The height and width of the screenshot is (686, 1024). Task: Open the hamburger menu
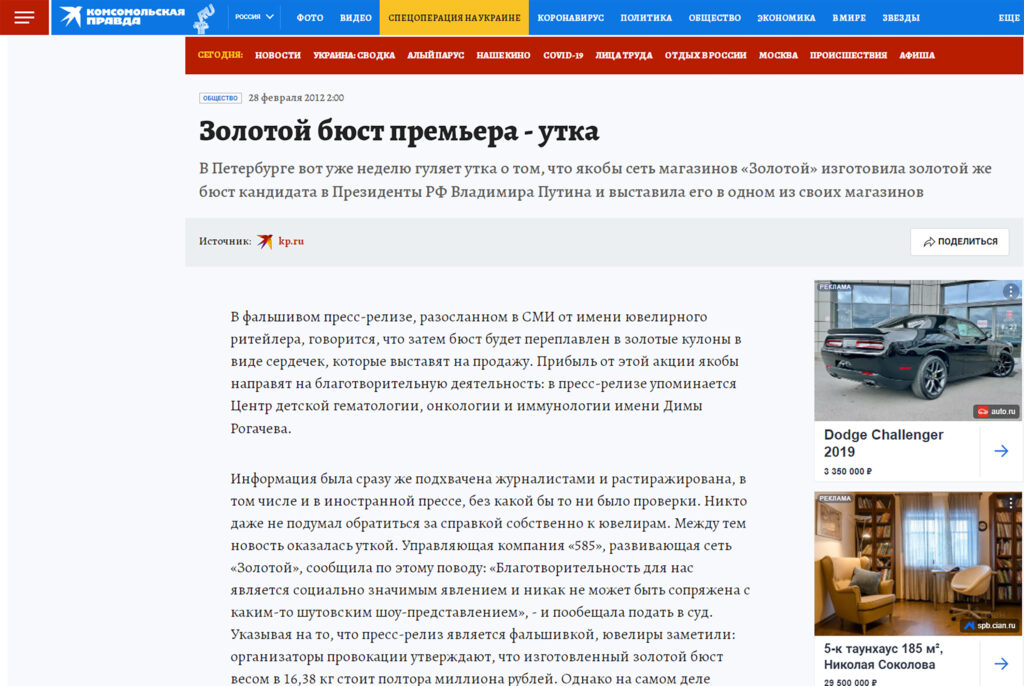coord(24,17)
